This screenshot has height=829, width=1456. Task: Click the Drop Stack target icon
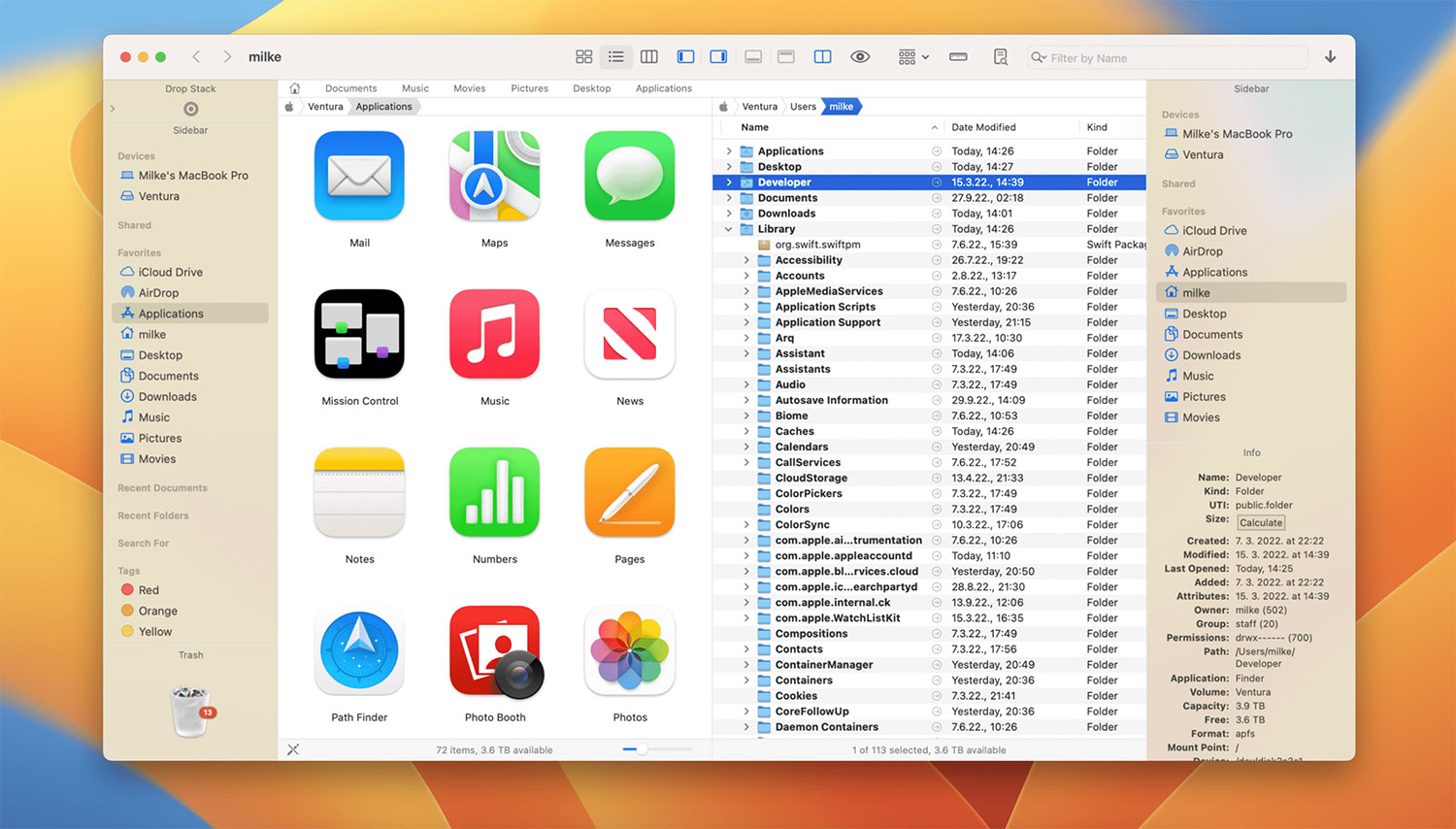pyautogui.click(x=190, y=109)
